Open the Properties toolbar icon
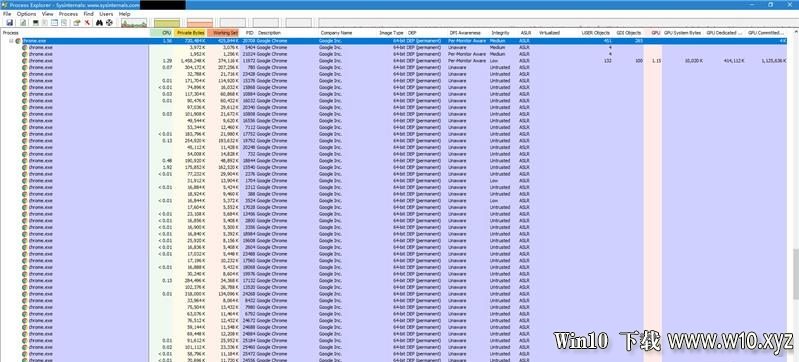Viewport: 799px width, 362px height. point(77,23)
